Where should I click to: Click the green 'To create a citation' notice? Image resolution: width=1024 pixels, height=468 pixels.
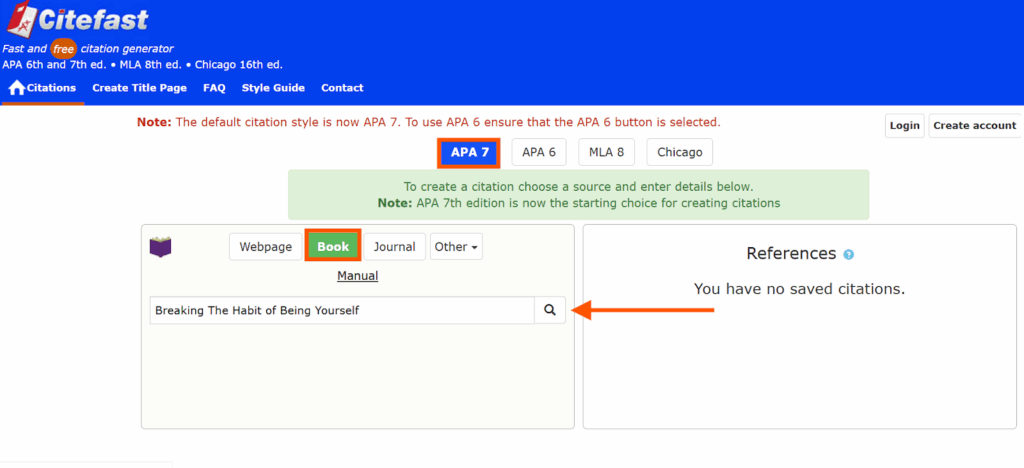click(579, 195)
